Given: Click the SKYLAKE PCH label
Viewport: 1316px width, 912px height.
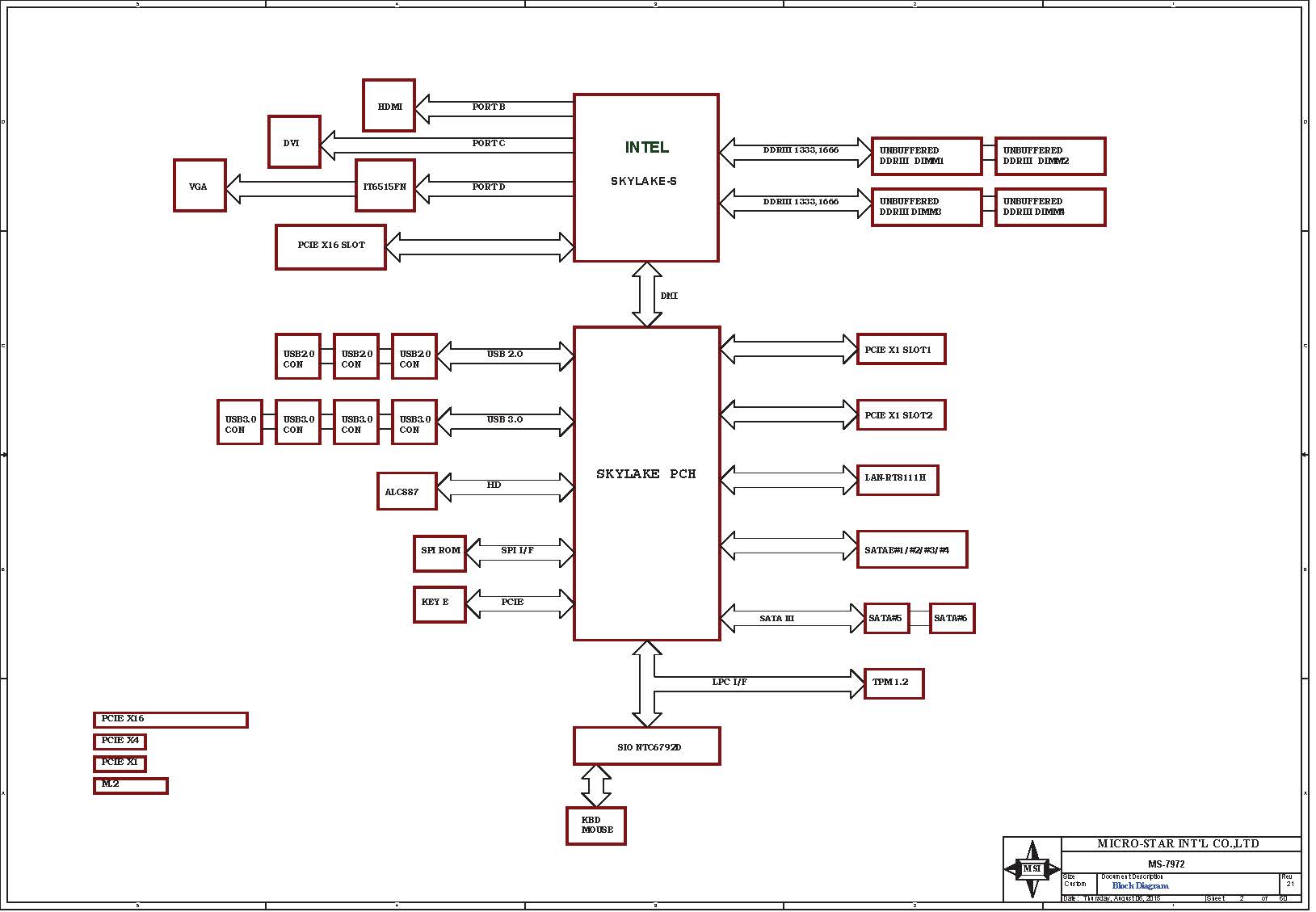Looking at the screenshot, I should pos(646,474).
